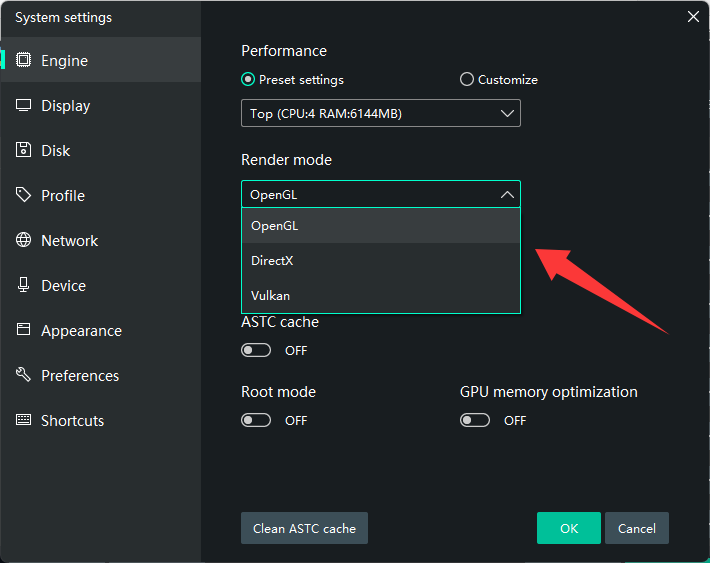Click the Device microphone icon
710x563 pixels.
tap(23, 285)
